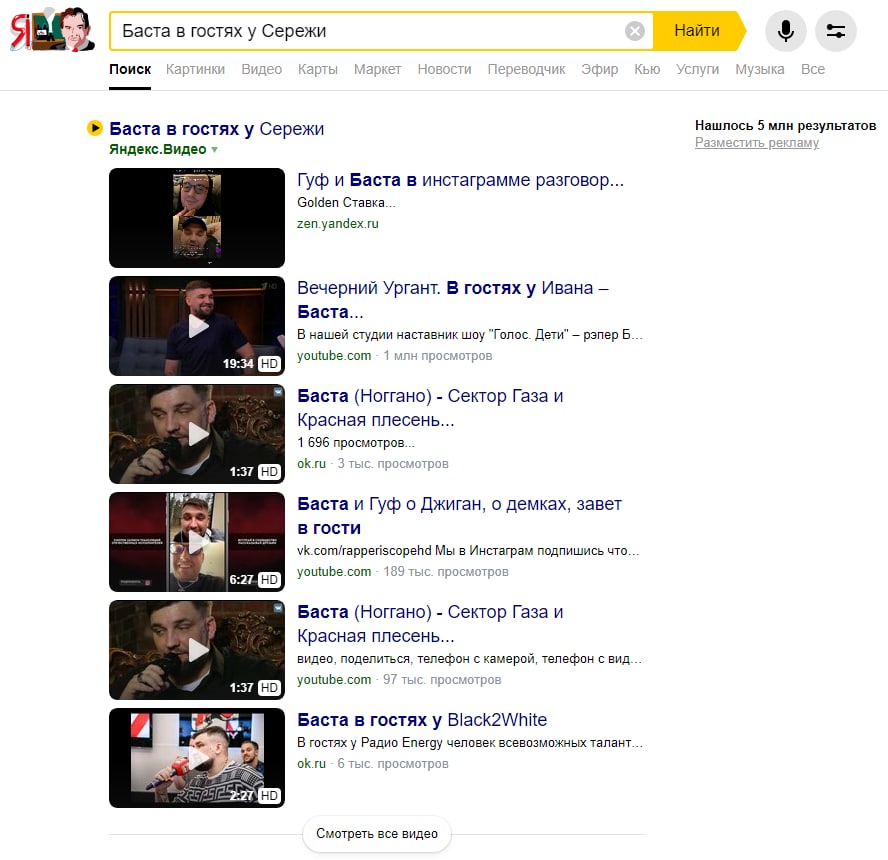The width and height of the screenshot is (888, 860).
Task: Start voice search with microphone icon
Action: pos(785,31)
